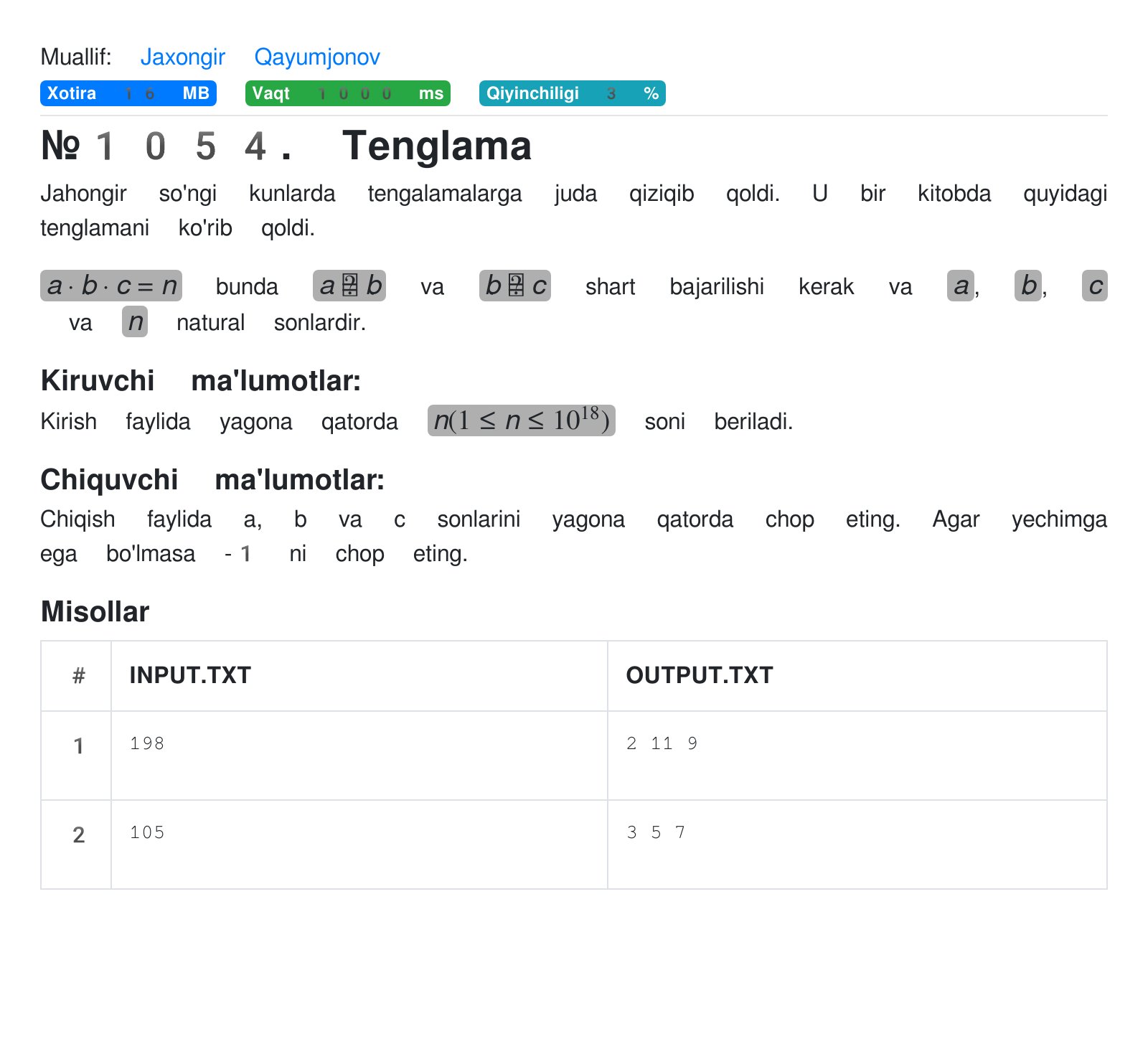Click the OUTPUT.TXT column header

click(699, 675)
